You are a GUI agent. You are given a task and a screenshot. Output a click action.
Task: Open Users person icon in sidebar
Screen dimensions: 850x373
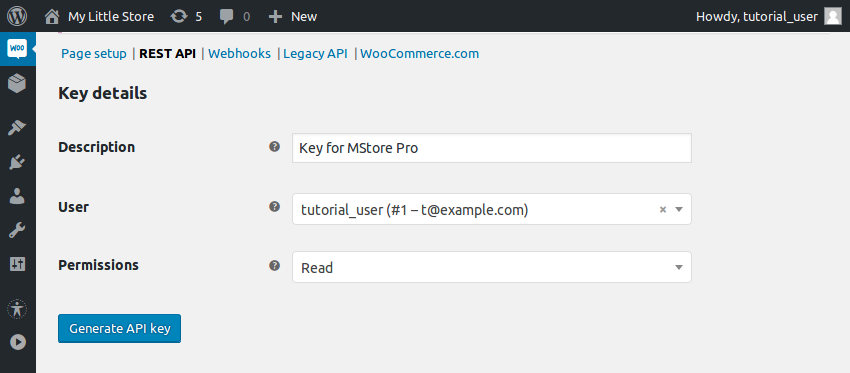point(17,196)
